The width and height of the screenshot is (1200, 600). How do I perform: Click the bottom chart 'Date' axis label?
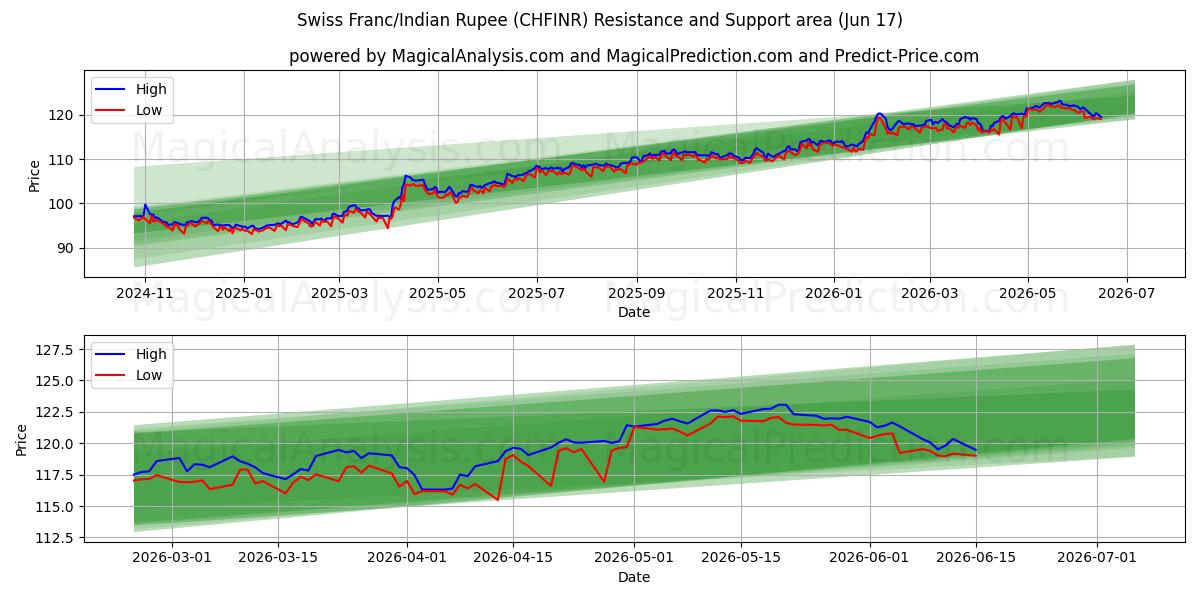click(x=634, y=577)
